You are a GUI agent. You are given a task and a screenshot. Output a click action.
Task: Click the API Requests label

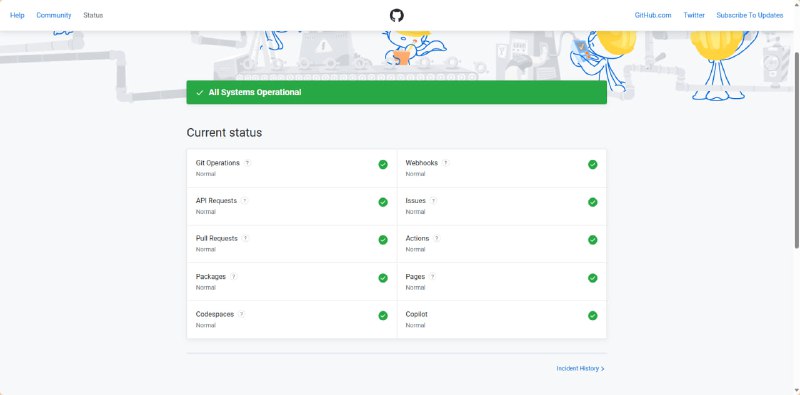tap(216, 201)
